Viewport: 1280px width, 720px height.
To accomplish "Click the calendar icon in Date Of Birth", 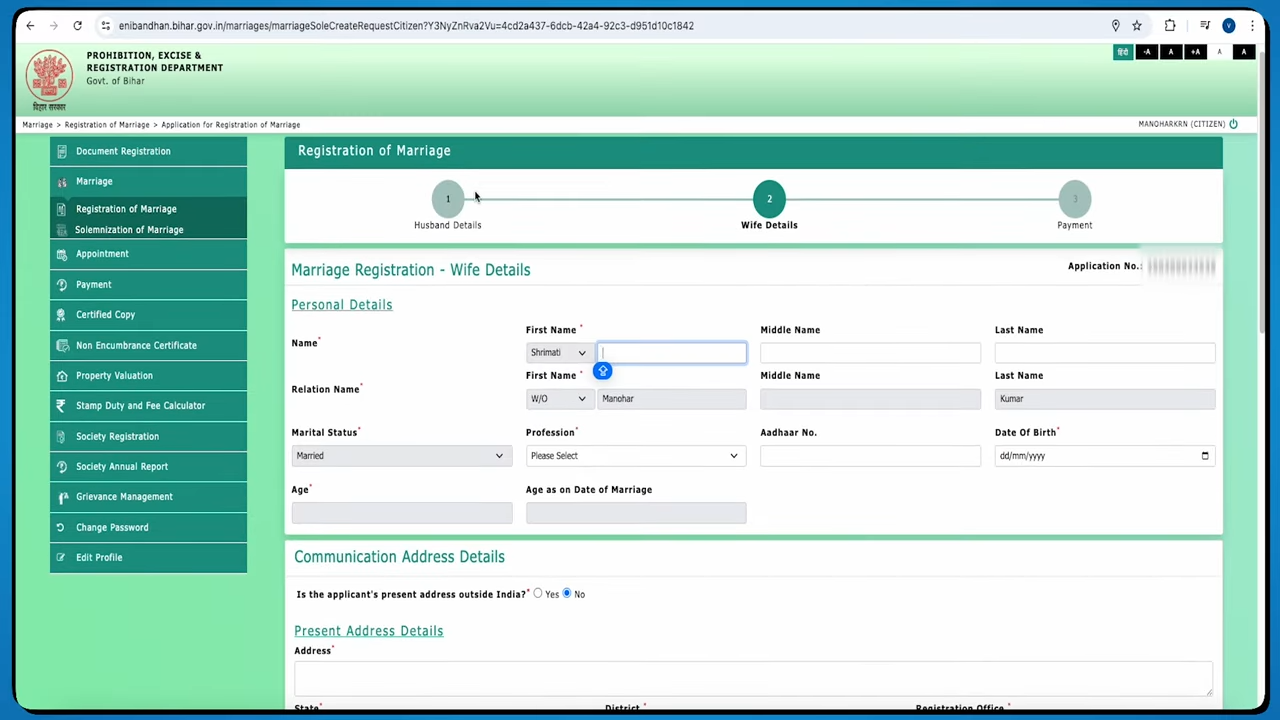I will (1204, 456).
